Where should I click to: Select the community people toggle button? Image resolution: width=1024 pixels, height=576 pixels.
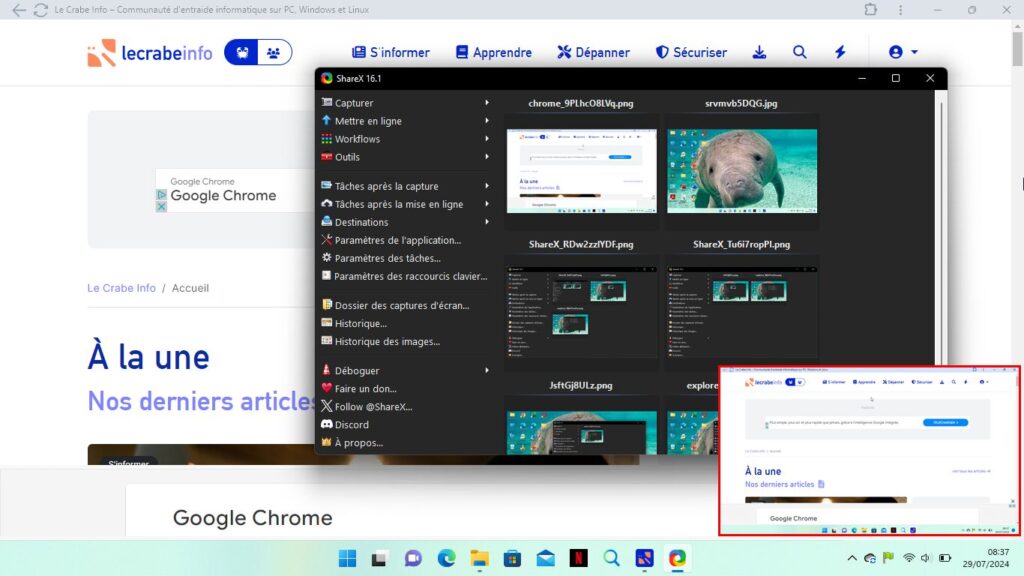[x=274, y=52]
